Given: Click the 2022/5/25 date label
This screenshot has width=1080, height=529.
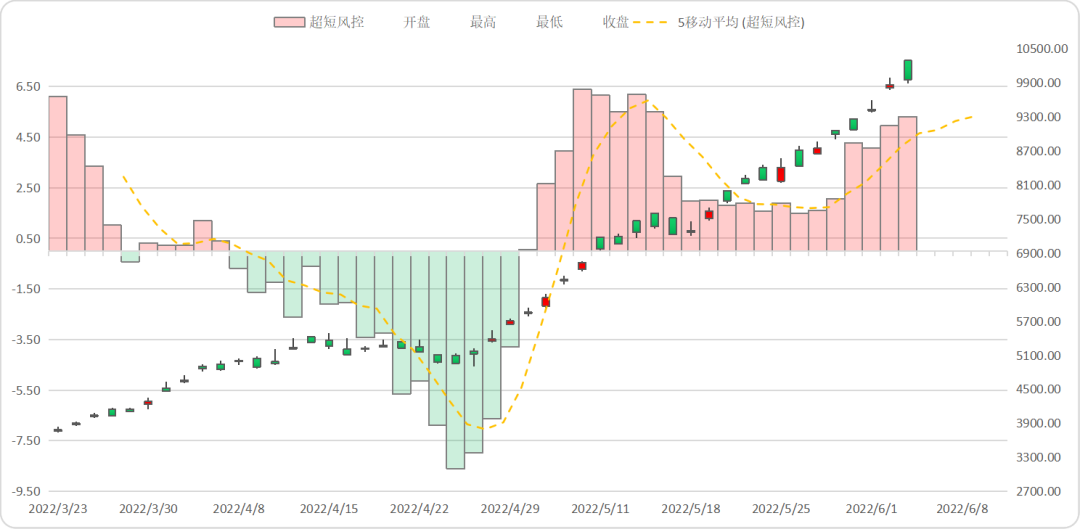Looking at the screenshot, I should click(781, 509).
